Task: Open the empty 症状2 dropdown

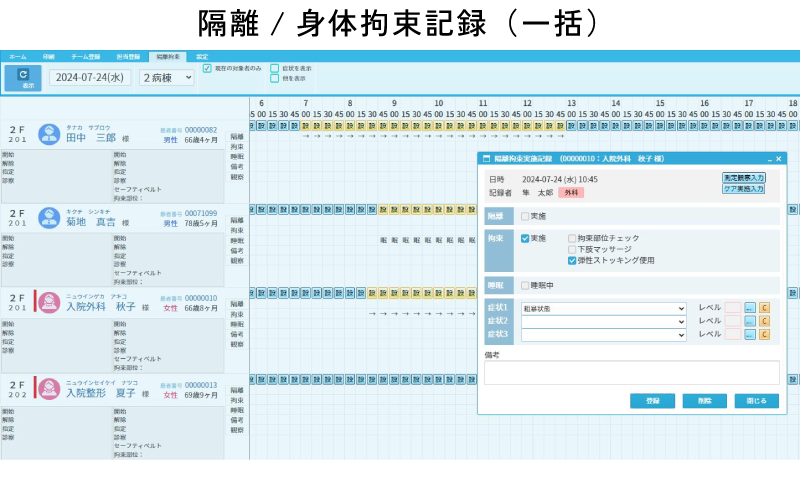Action: (x=603, y=321)
